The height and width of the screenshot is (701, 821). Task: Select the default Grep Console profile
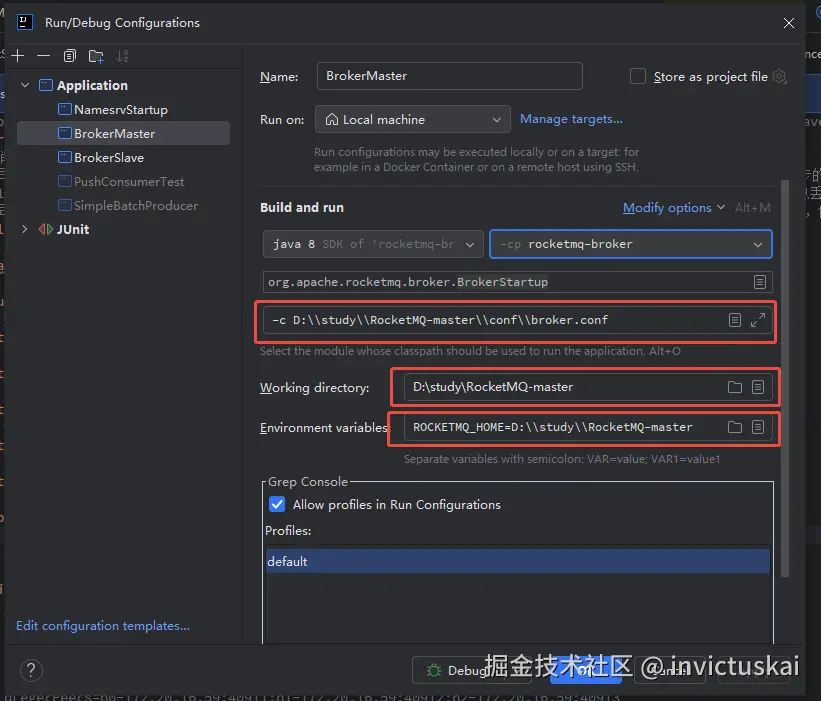pos(517,561)
